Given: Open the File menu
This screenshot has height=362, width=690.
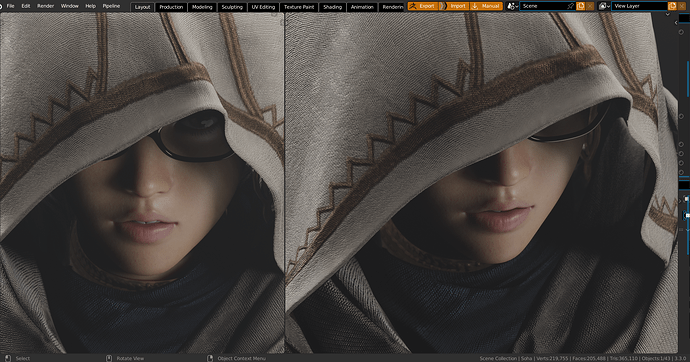Looking at the screenshot, I should click(x=11, y=6).
